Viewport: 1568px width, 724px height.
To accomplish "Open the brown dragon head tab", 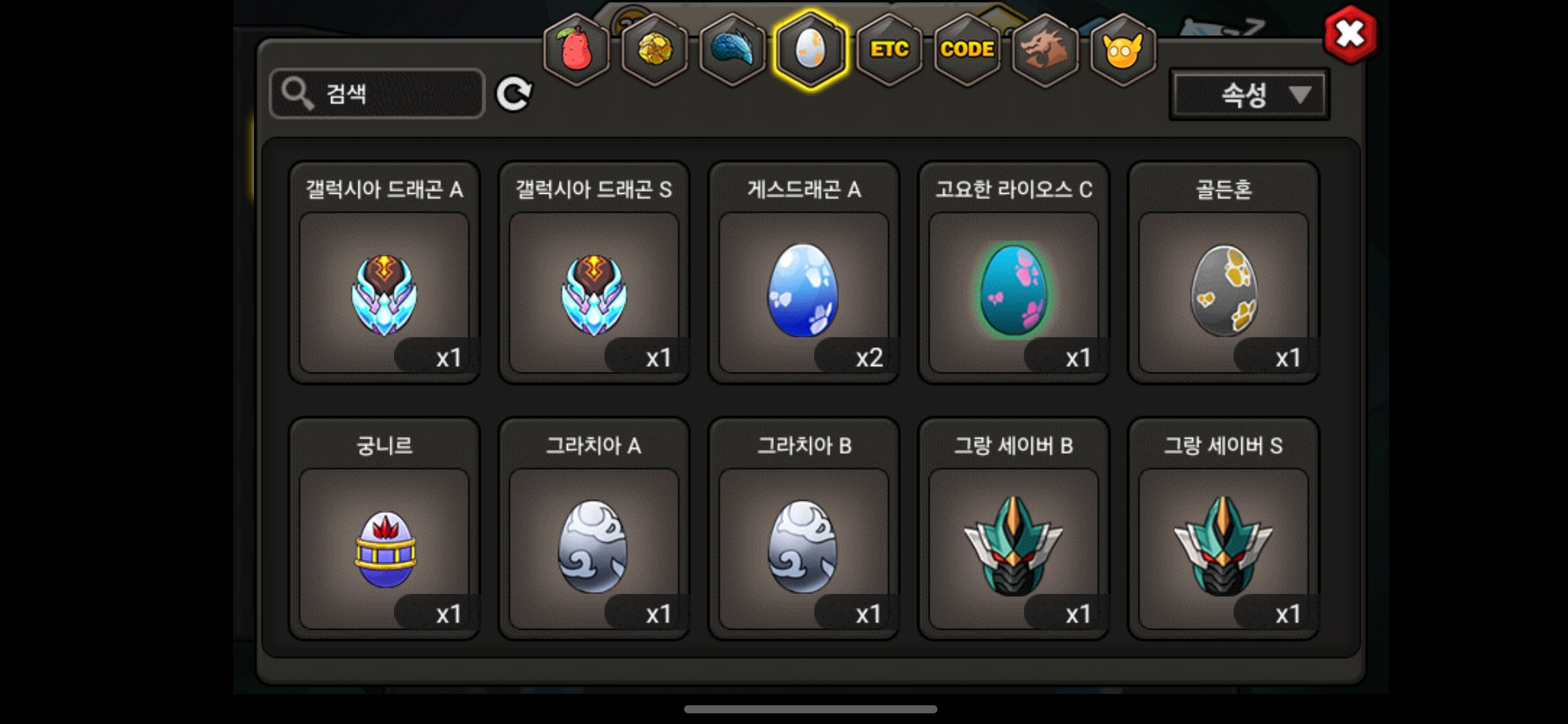I will tap(1045, 50).
